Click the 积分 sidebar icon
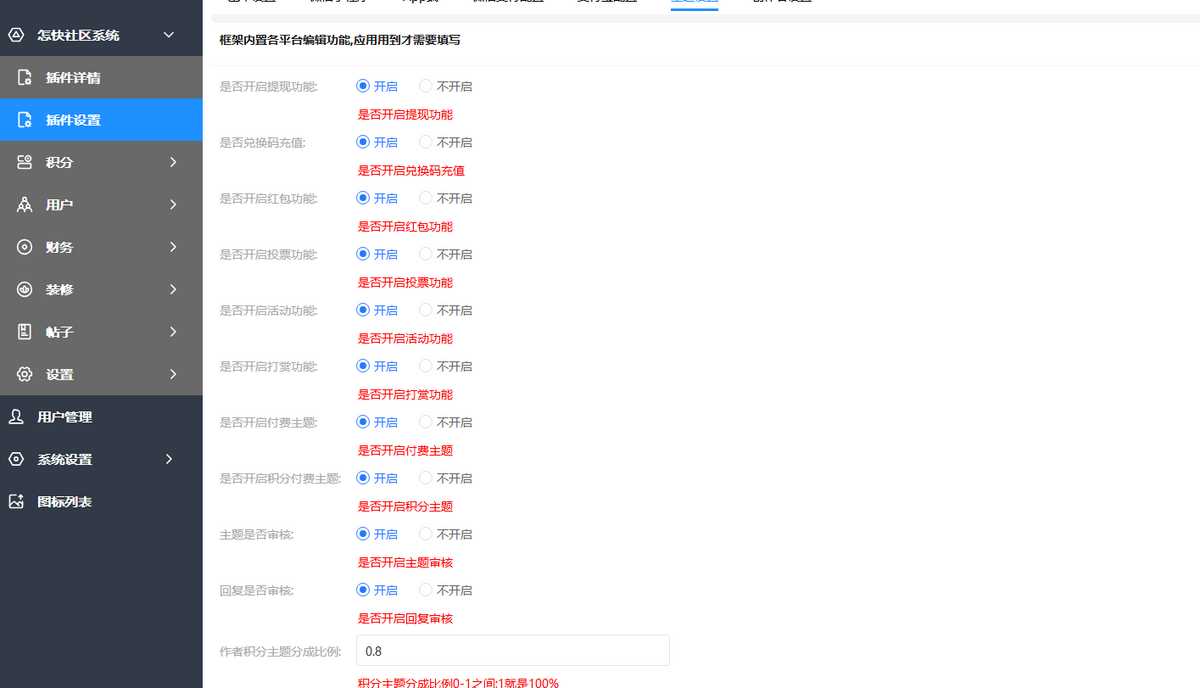 coord(25,162)
